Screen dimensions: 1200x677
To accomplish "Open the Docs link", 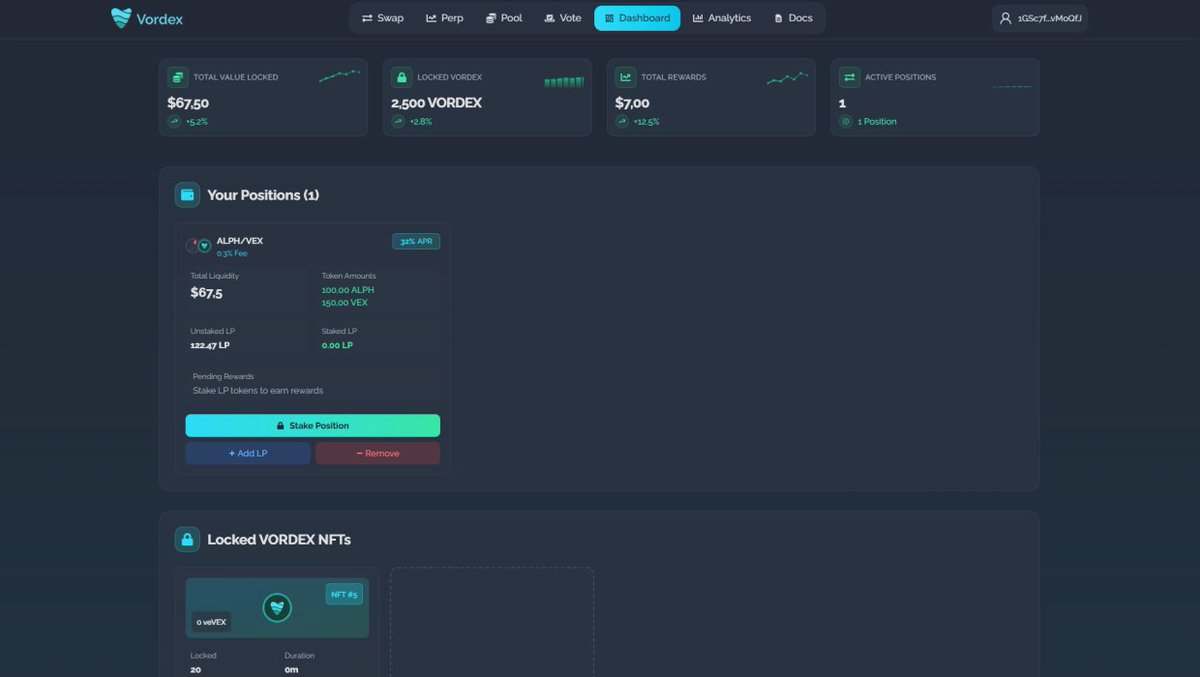I will click(793, 18).
